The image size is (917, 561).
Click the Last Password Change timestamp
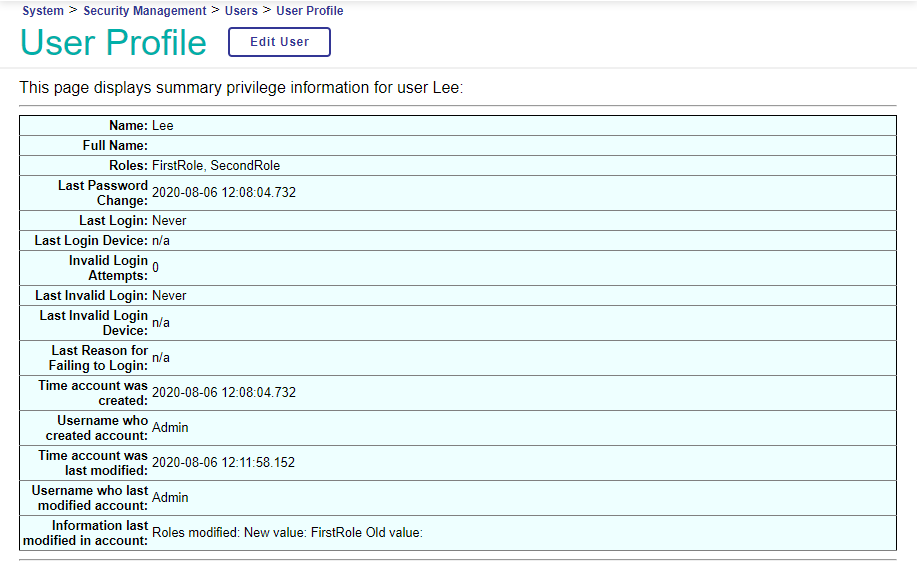224,193
